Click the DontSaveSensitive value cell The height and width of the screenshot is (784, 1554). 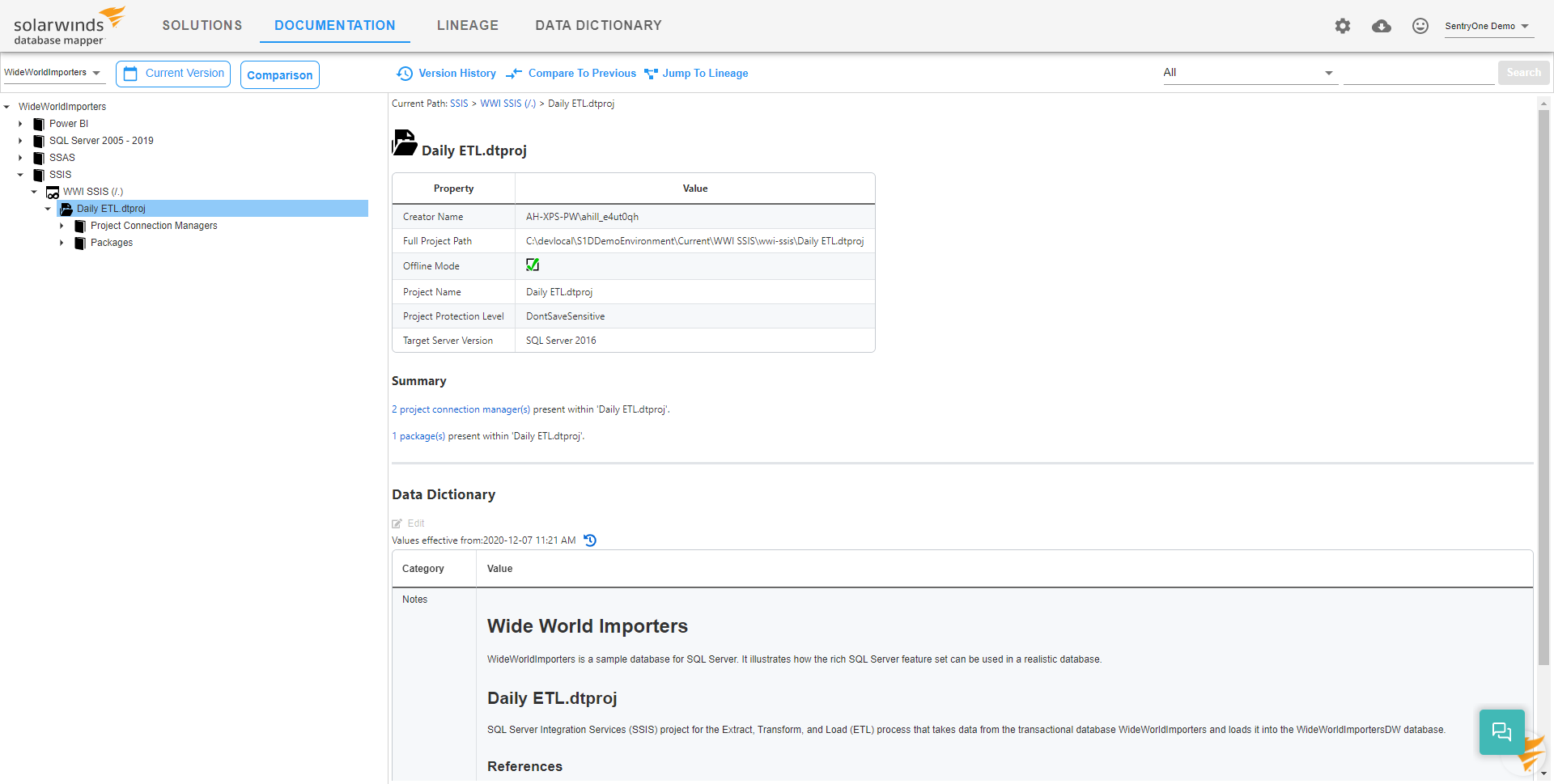click(x=695, y=316)
